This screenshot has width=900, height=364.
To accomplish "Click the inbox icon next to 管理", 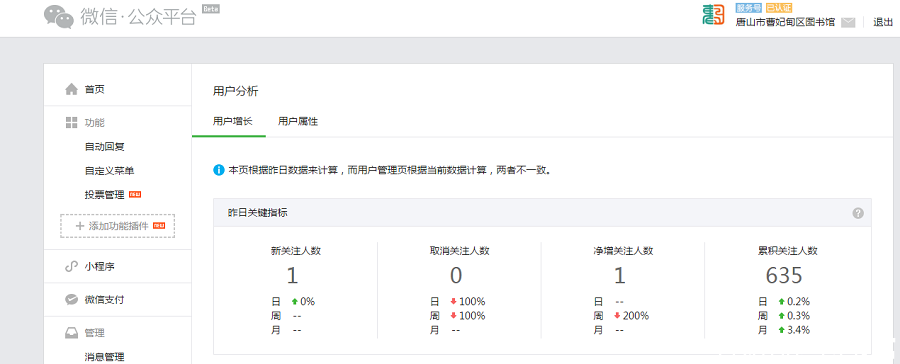I will coord(71,333).
